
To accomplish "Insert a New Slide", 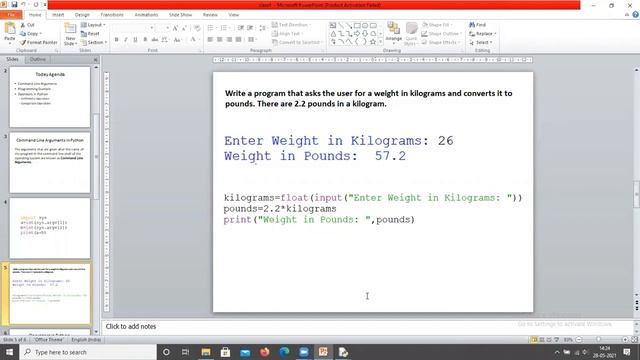I will 70,34.
